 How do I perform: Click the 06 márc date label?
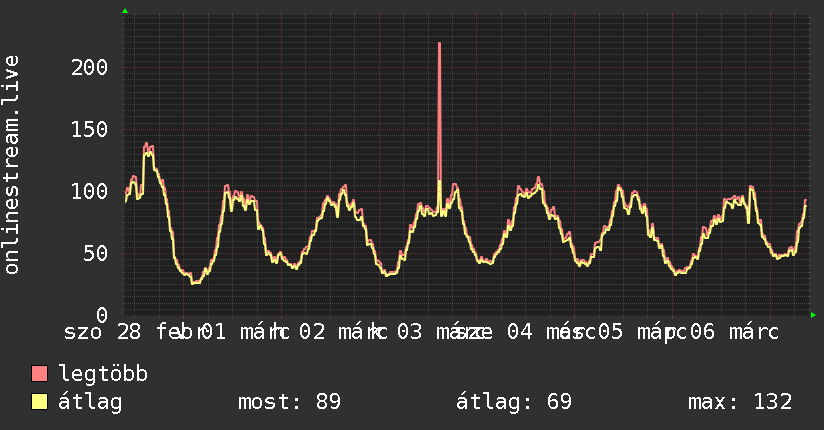(734, 332)
